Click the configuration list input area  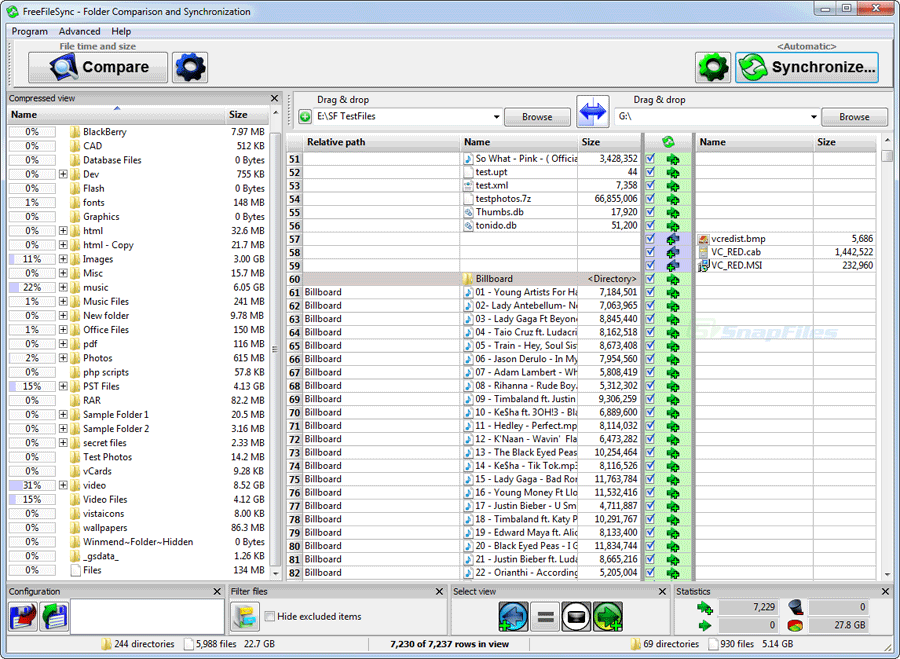coord(148,617)
